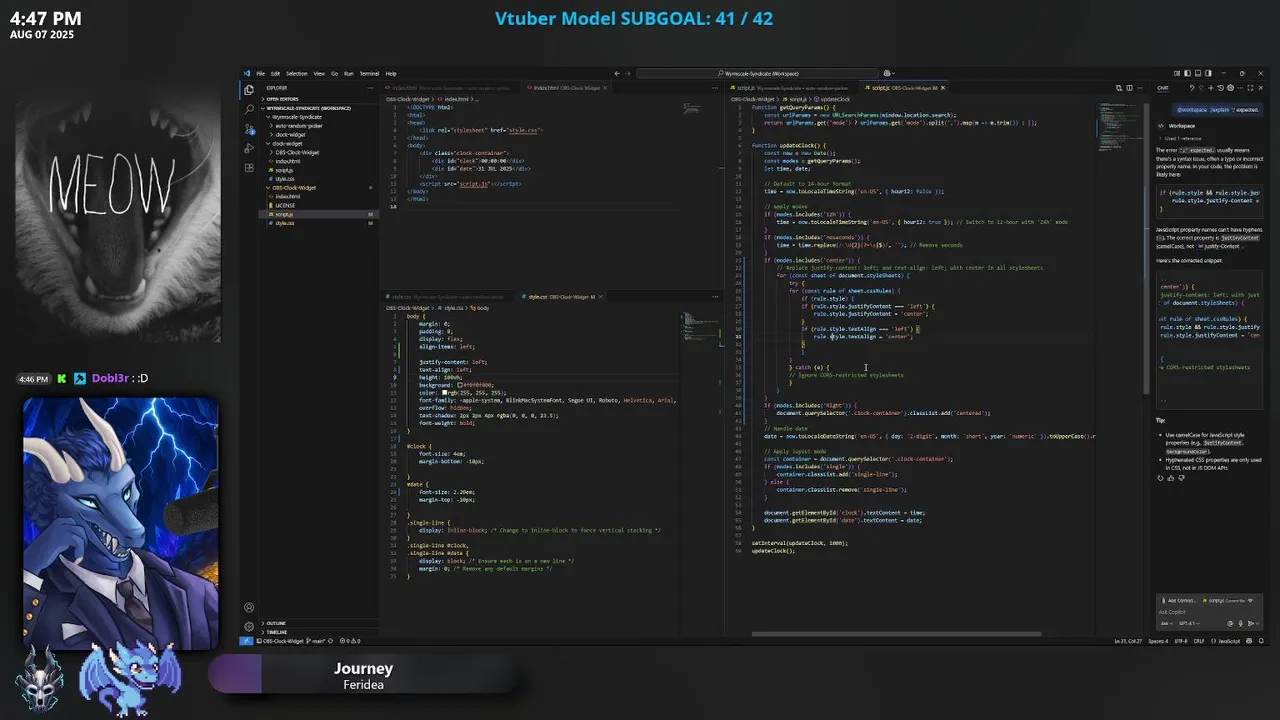The image size is (1280, 720).
Task: Click rgb(255, 255, 255) color swatch
Action: pos(445,393)
